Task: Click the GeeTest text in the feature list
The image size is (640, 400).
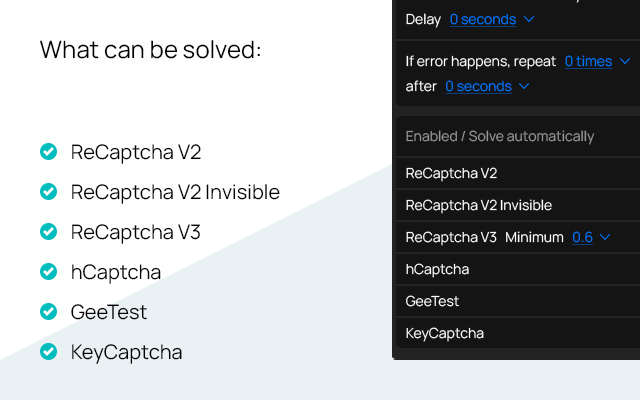Action: (109, 312)
